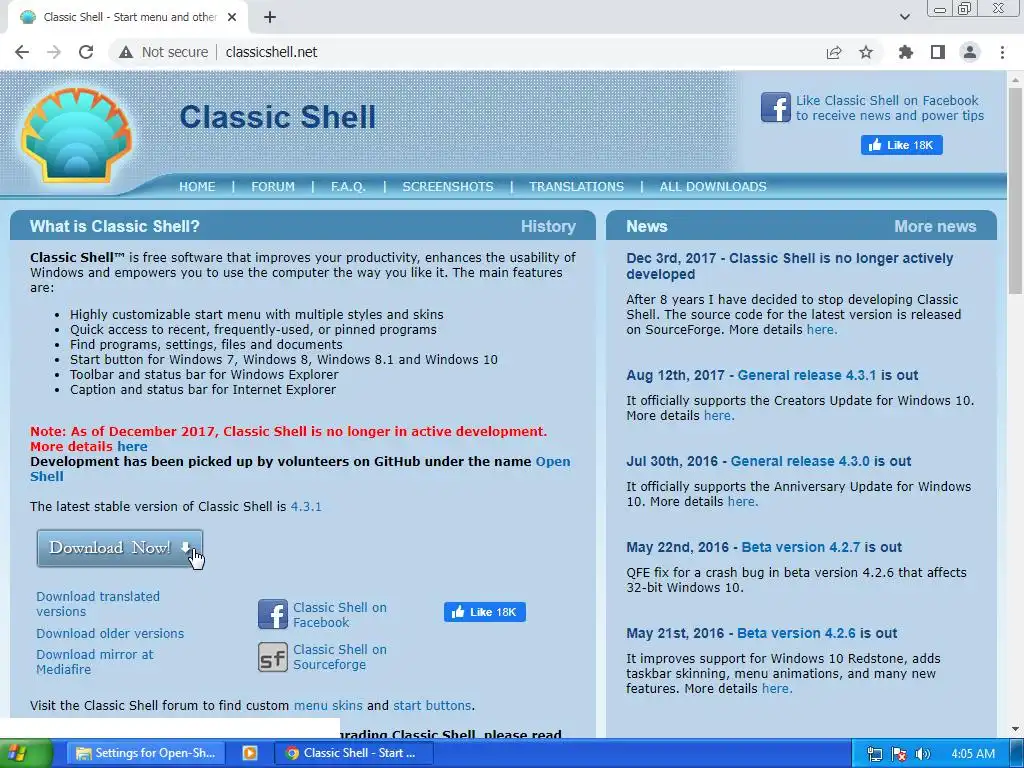Click the page vertical scrollbar thumb
The height and width of the screenshot is (768, 1024).
tap(1015, 189)
